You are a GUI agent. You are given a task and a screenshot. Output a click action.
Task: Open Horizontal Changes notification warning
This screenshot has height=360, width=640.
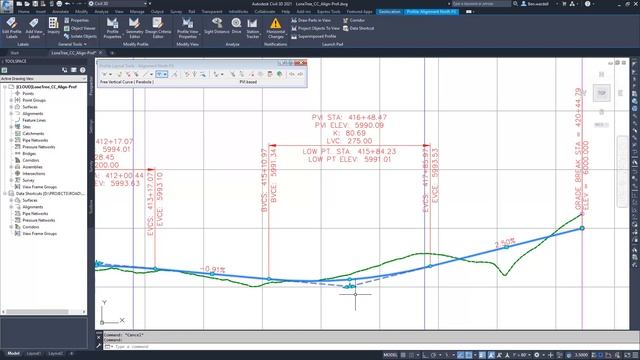click(x=276, y=28)
